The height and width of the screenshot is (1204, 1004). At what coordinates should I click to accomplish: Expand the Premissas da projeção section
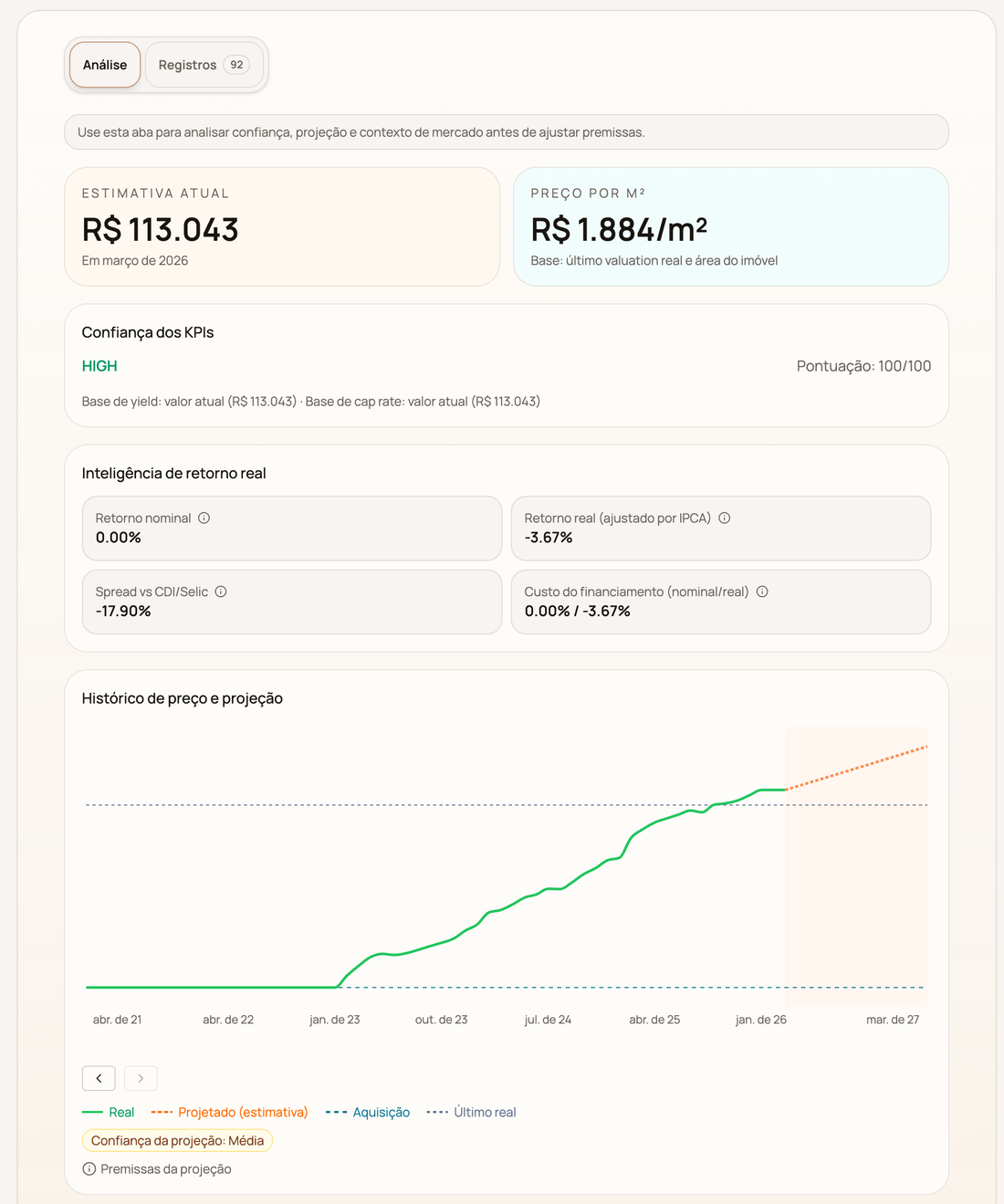point(166,1168)
